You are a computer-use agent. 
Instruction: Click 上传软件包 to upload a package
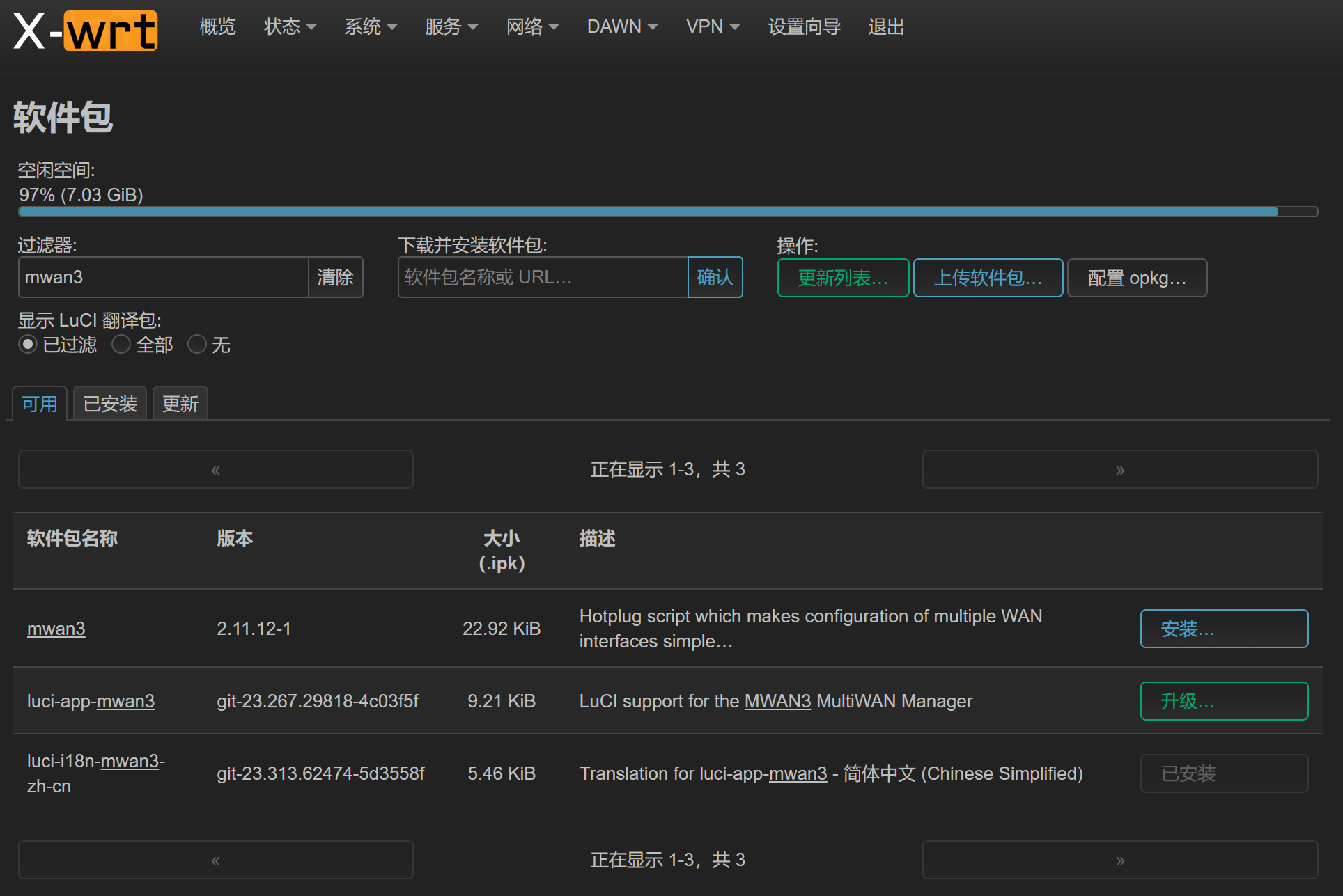tap(988, 277)
